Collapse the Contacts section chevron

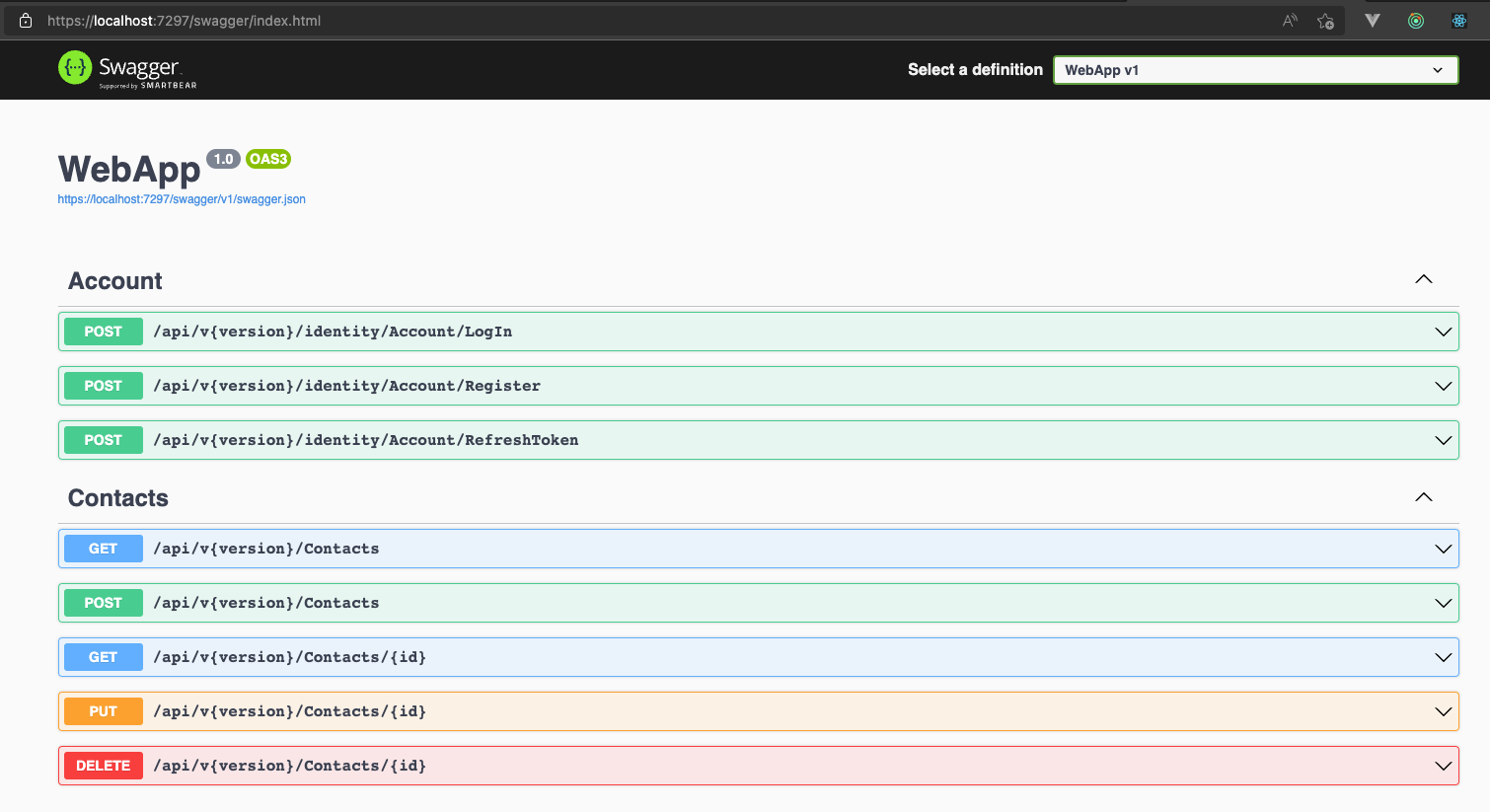click(x=1424, y=496)
